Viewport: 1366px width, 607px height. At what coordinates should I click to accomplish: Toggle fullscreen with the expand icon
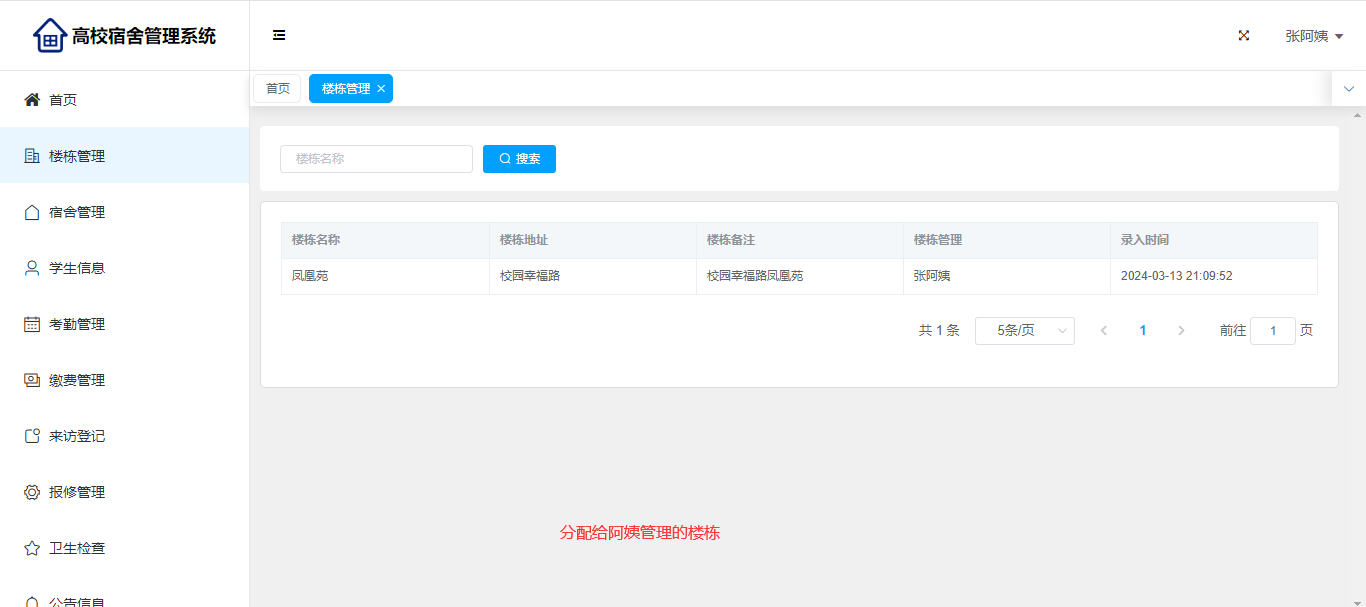(1244, 36)
